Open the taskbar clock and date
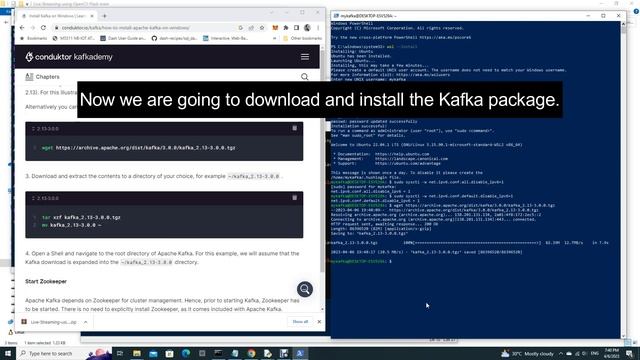Image resolution: width=640 pixels, height=360 pixels. click(611, 353)
